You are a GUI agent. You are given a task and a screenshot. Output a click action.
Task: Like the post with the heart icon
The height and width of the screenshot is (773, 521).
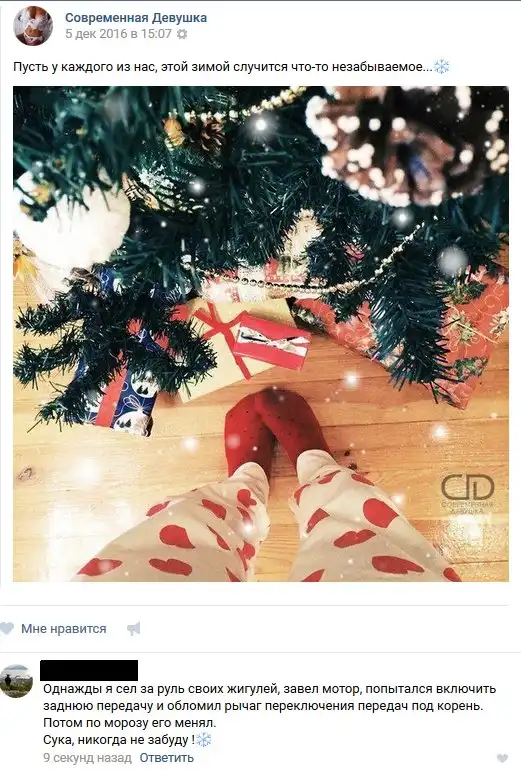pos(7,629)
